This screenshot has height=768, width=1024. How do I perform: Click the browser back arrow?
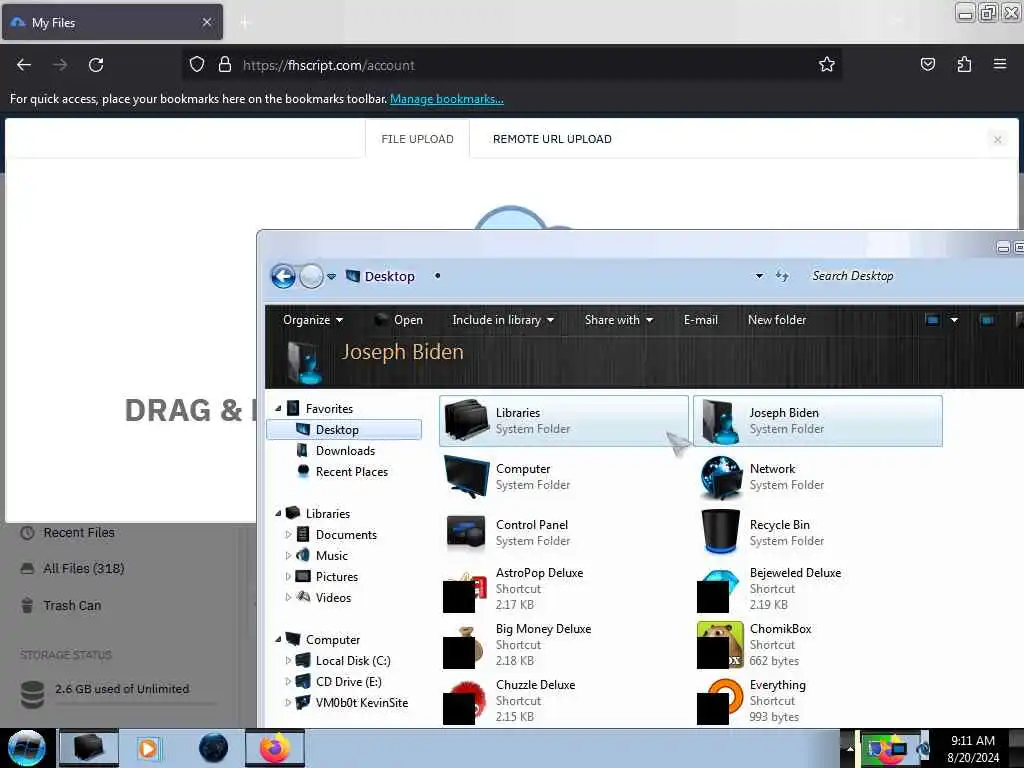(24, 65)
